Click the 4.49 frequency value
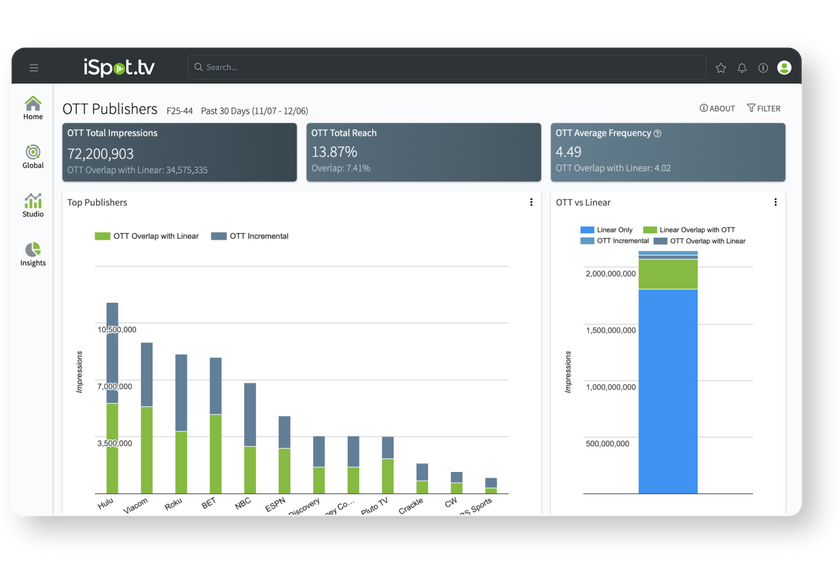Viewport: 840px width, 574px height. pyautogui.click(x=568, y=152)
